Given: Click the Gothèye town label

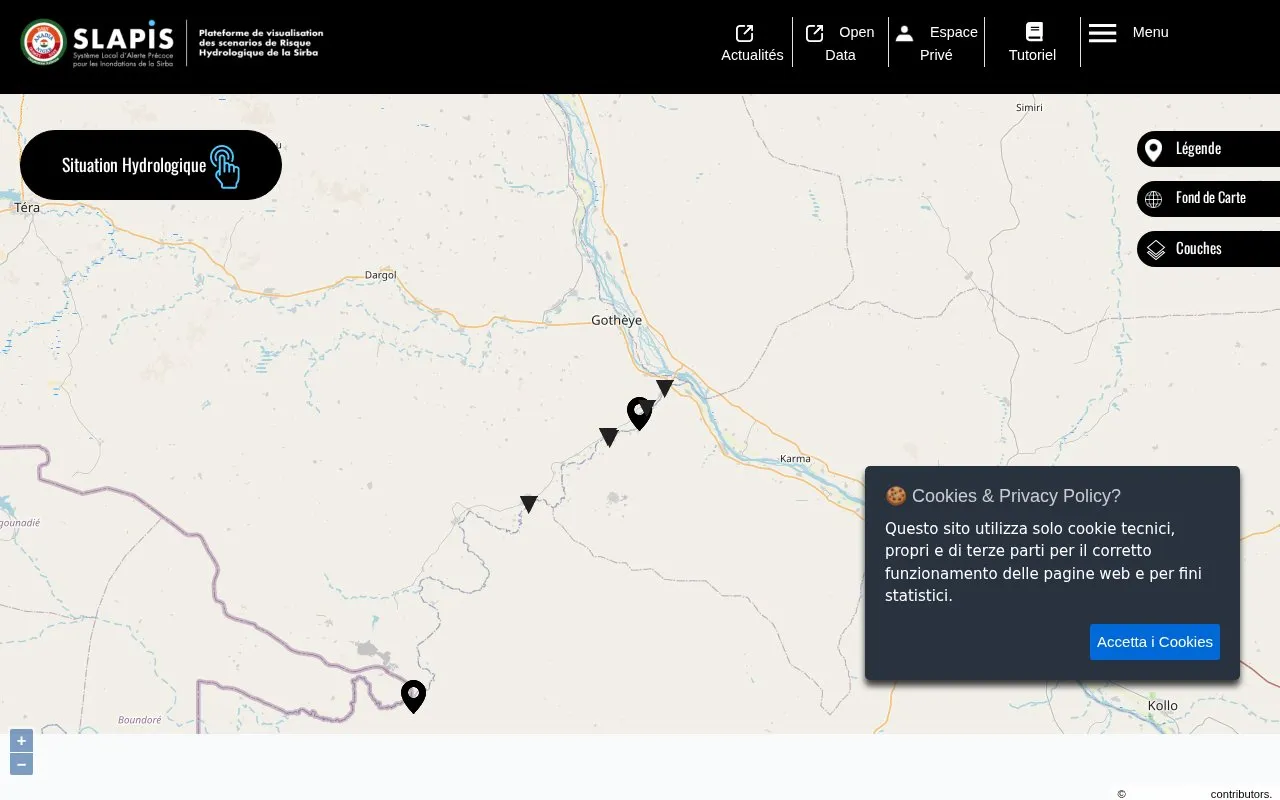Looking at the screenshot, I should (x=616, y=321).
